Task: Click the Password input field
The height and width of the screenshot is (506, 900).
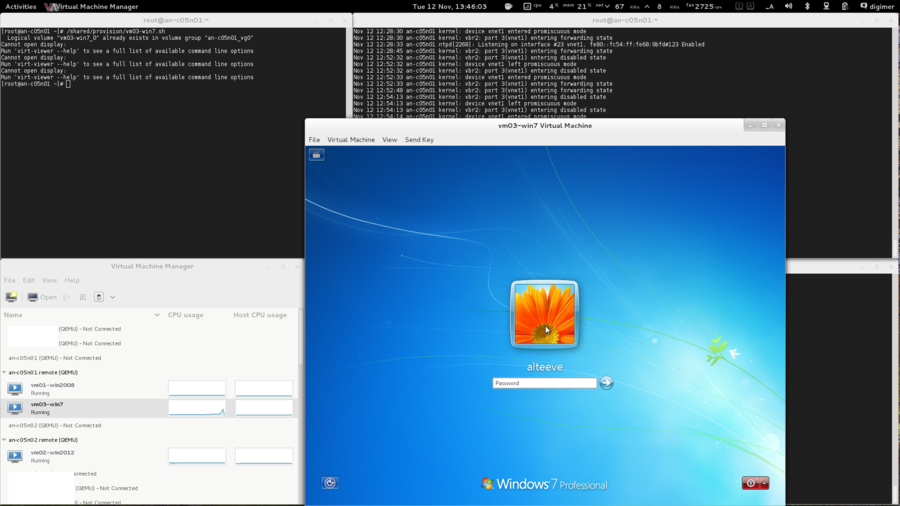Action: point(544,383)
